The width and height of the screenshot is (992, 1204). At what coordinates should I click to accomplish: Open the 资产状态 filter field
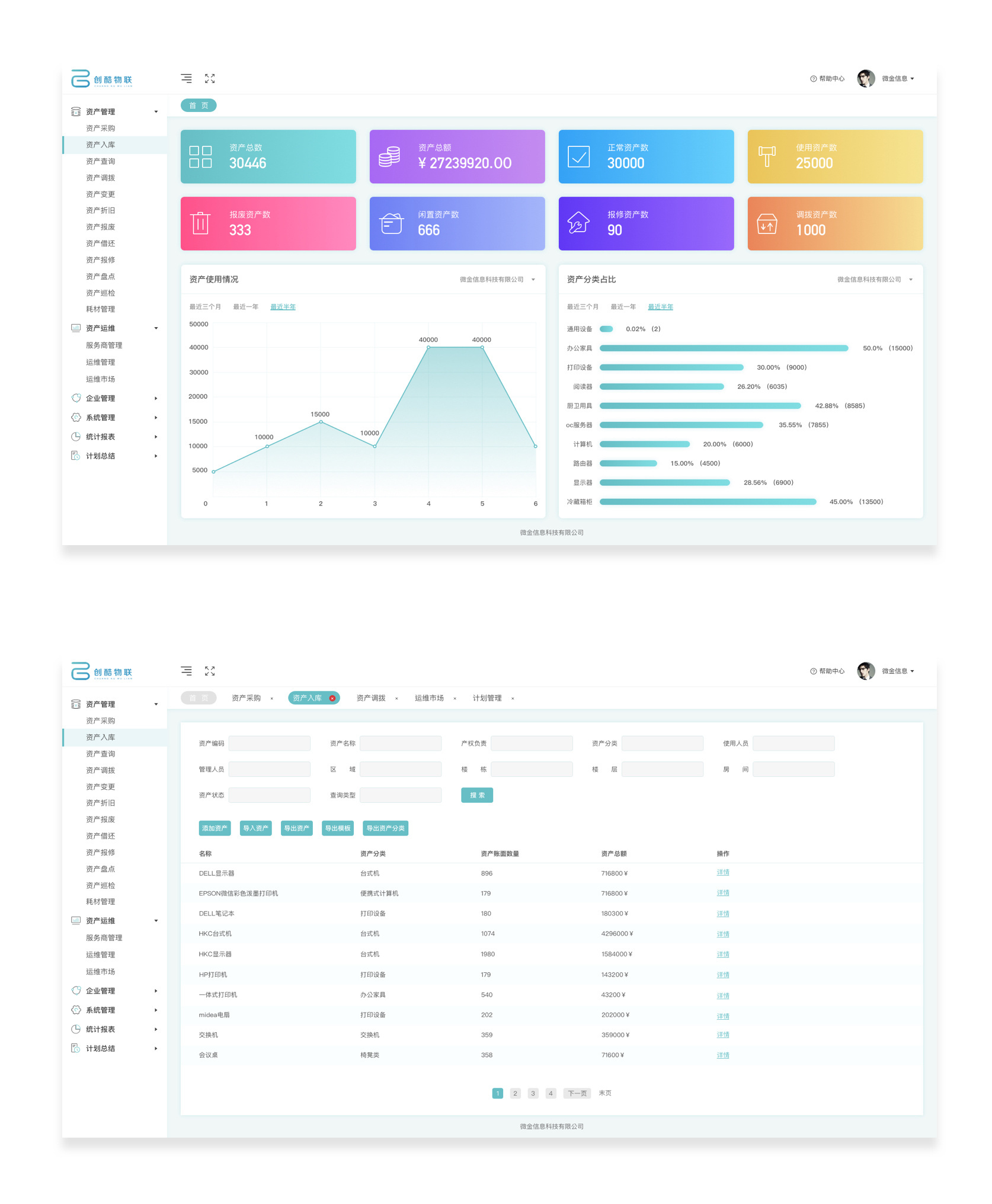pyautogui.click(x=269, y=795)
